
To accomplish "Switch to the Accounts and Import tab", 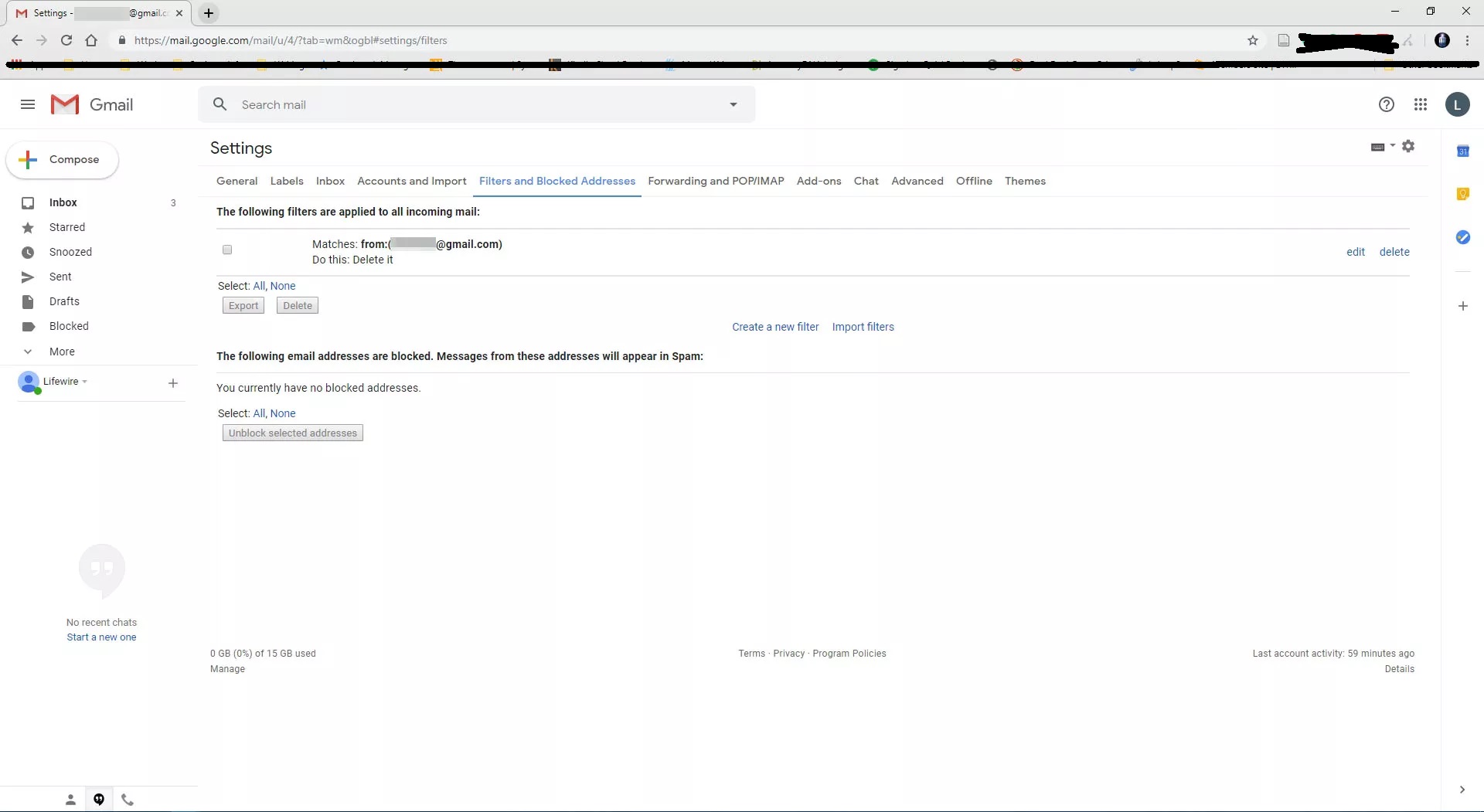I will click(411, 181).
